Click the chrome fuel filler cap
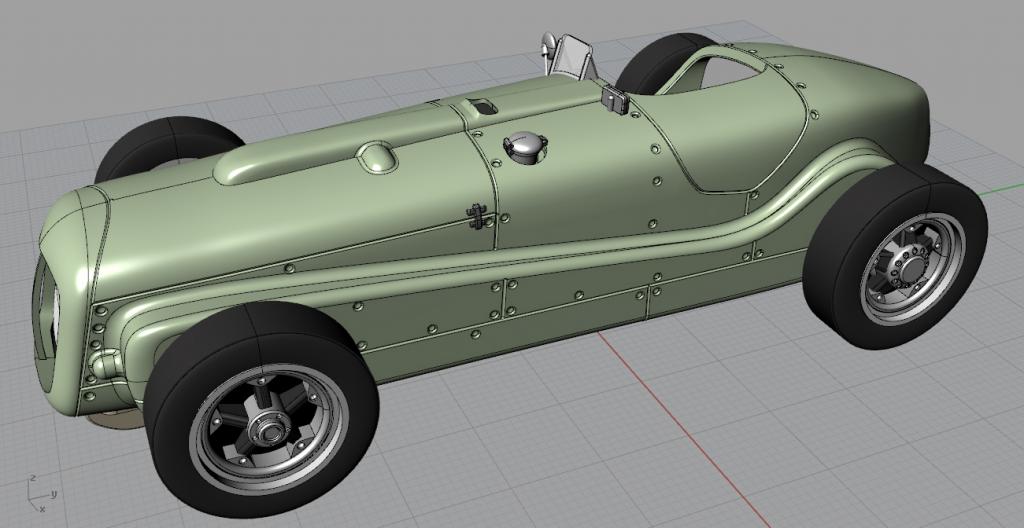The width and height of the screenshot is (1024, 528). (524, 147)
